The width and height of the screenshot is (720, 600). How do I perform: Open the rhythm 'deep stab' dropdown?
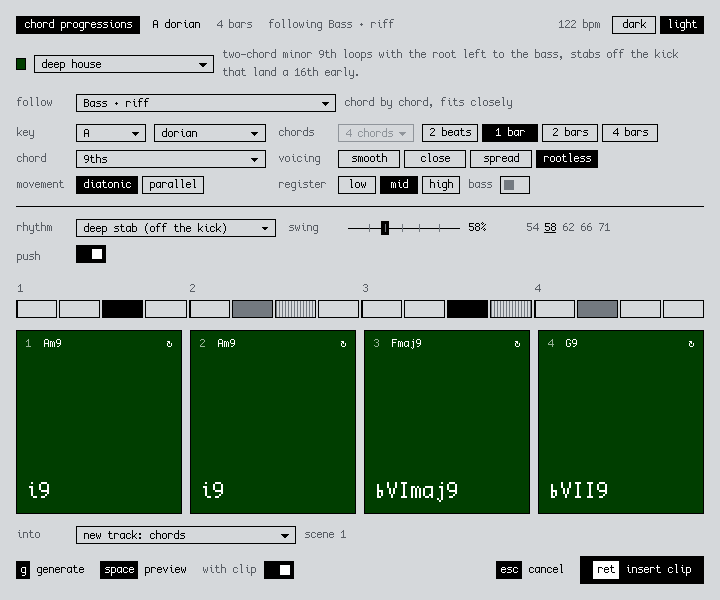pos(176,228)
